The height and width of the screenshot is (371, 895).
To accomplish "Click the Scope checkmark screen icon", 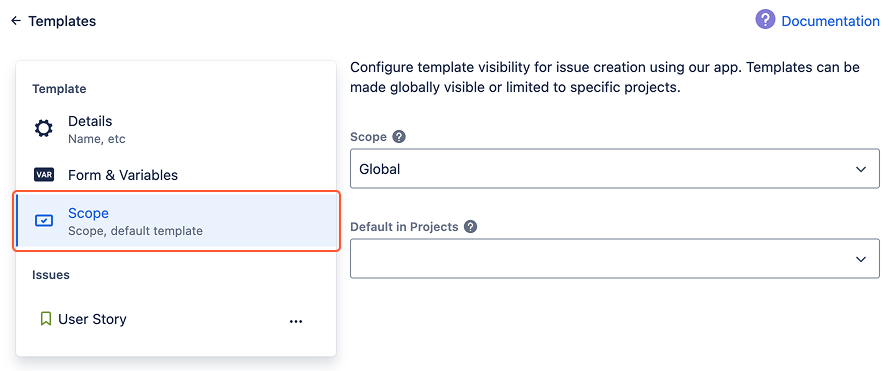I will 44,220.
